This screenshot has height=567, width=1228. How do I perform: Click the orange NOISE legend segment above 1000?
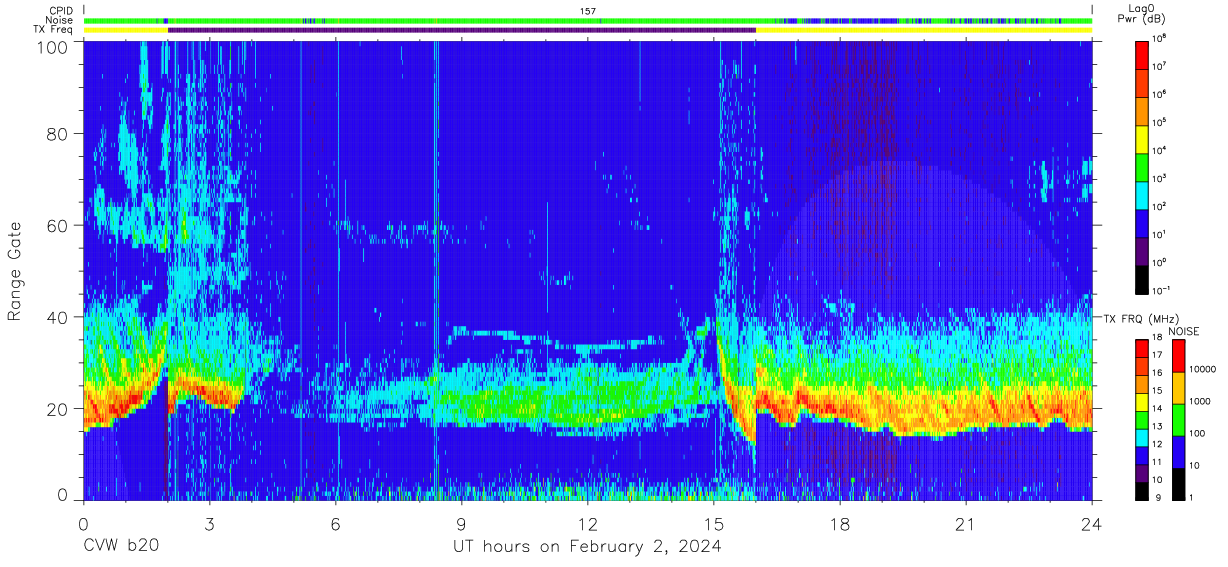tap(1177, 388)
